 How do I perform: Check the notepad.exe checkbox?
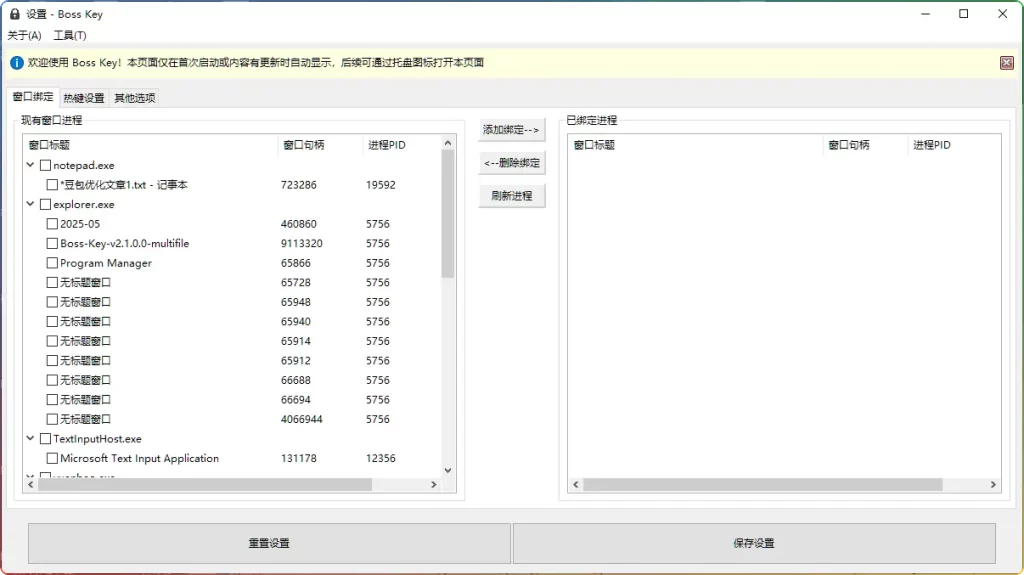45,165
